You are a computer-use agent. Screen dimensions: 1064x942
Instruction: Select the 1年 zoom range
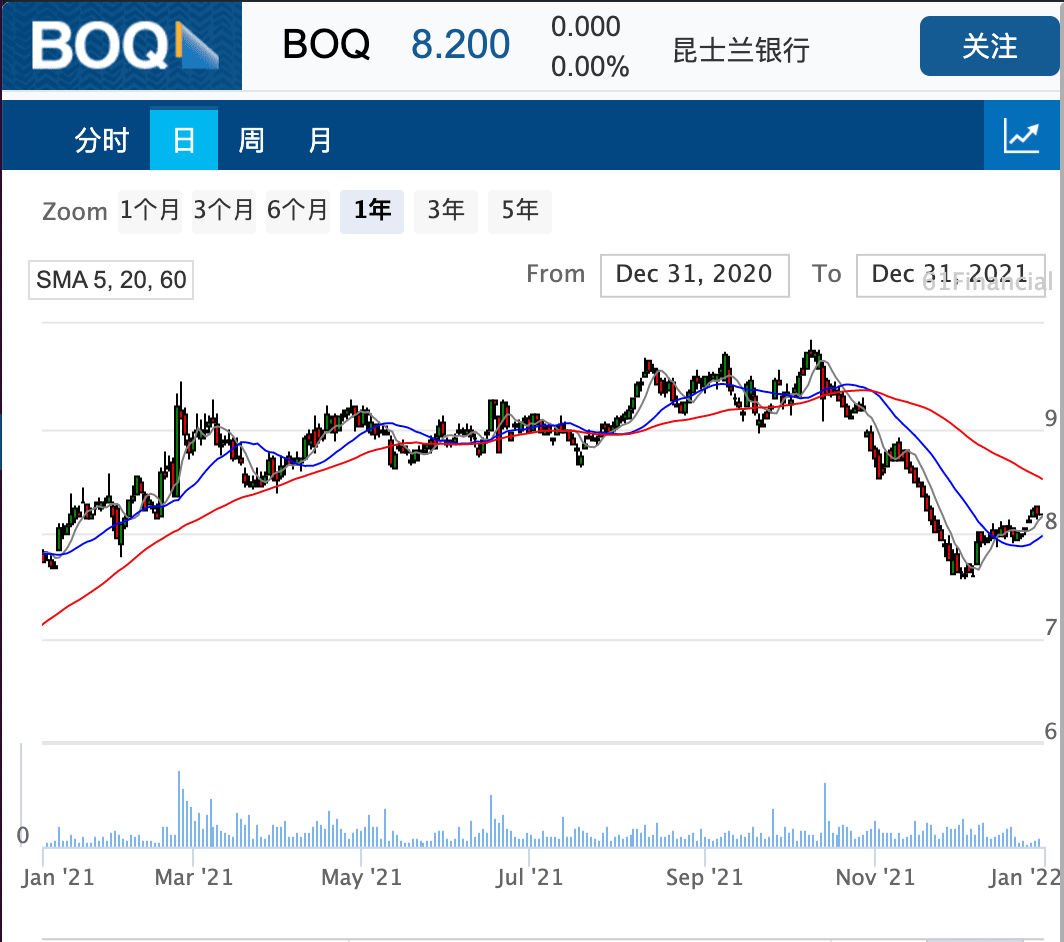pyautogui.click(x=372, y=210)
